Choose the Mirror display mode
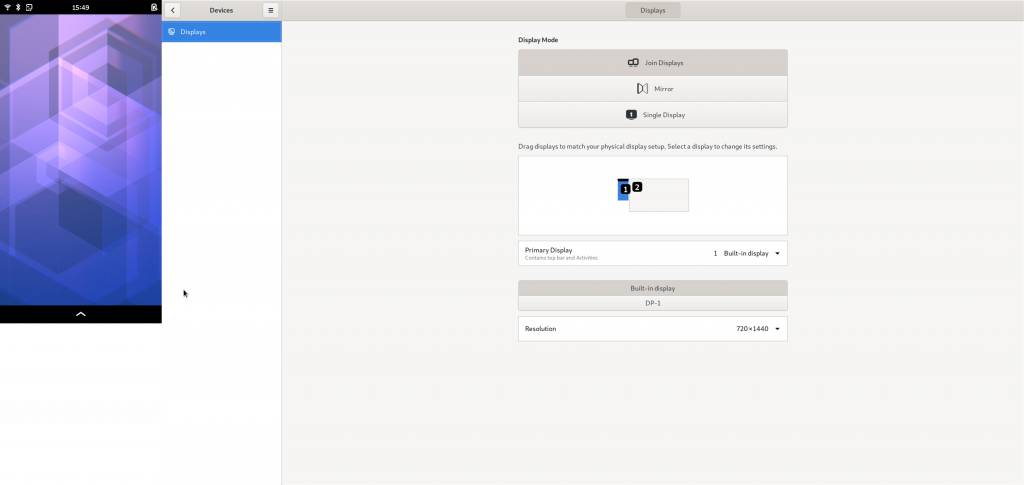This screenshot has height=485, width=1024. click(652, 89)
